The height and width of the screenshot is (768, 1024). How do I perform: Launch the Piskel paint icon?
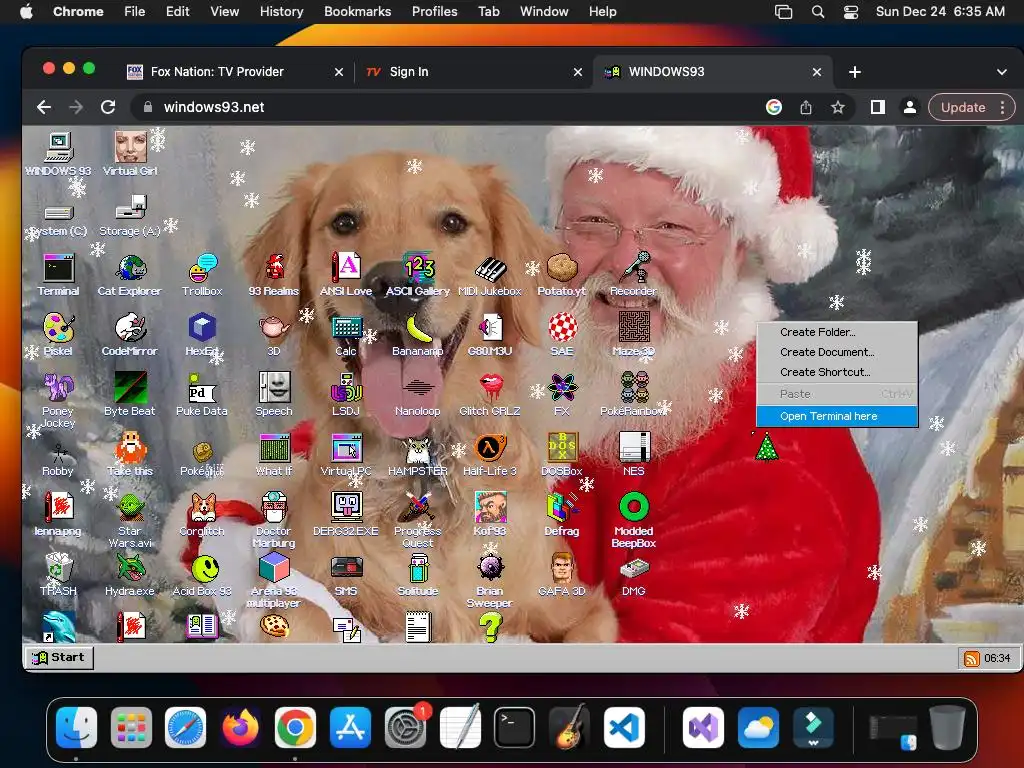click(58, 334)
